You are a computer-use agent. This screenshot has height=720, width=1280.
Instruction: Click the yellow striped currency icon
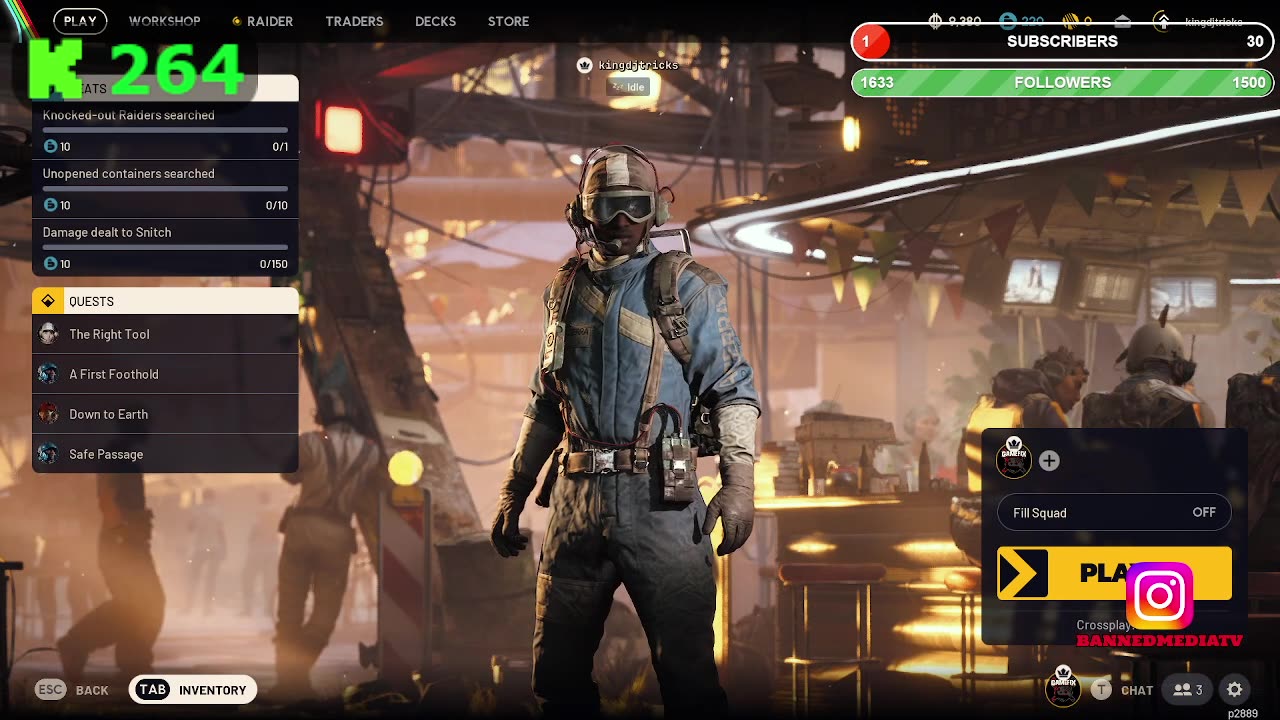coord(1070,21)
